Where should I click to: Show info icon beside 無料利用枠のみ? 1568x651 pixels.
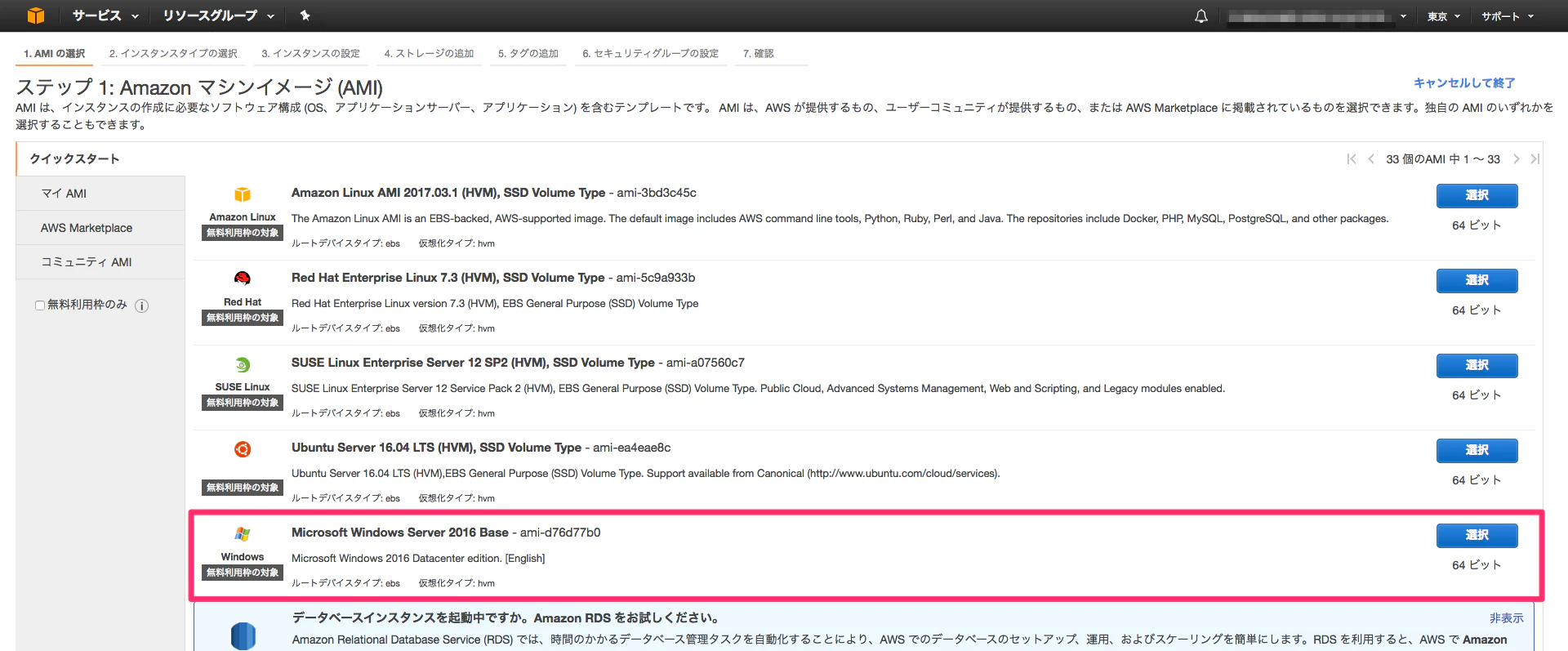tap(141, 305)
